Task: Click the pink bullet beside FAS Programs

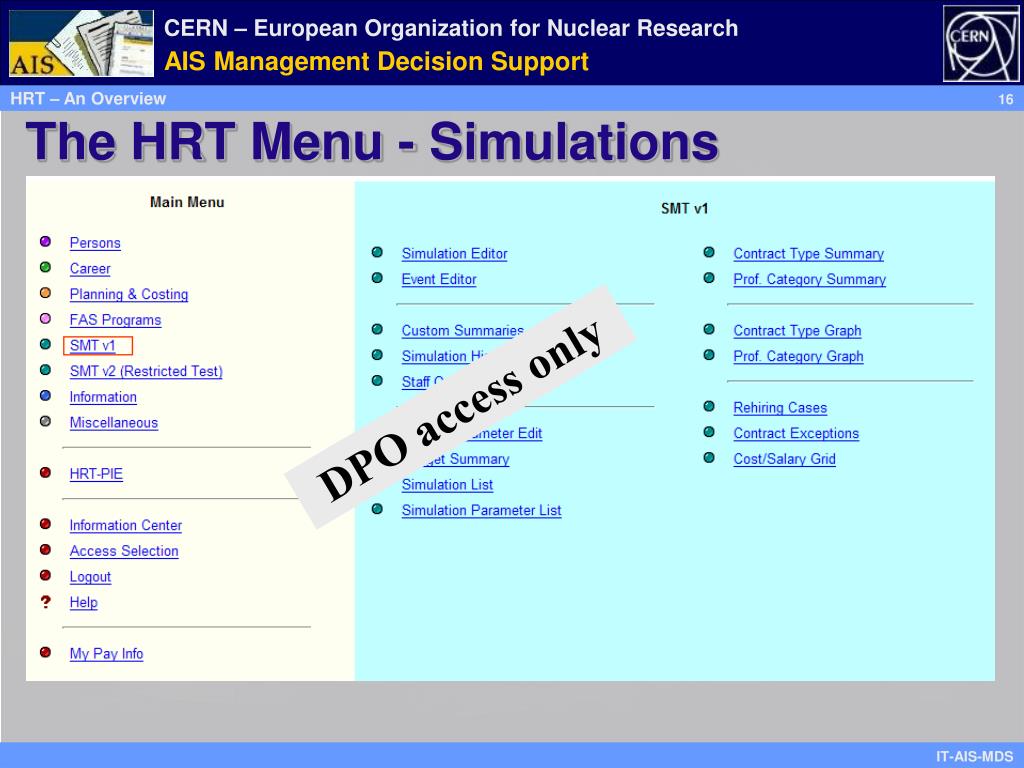Action: [45, 319]
